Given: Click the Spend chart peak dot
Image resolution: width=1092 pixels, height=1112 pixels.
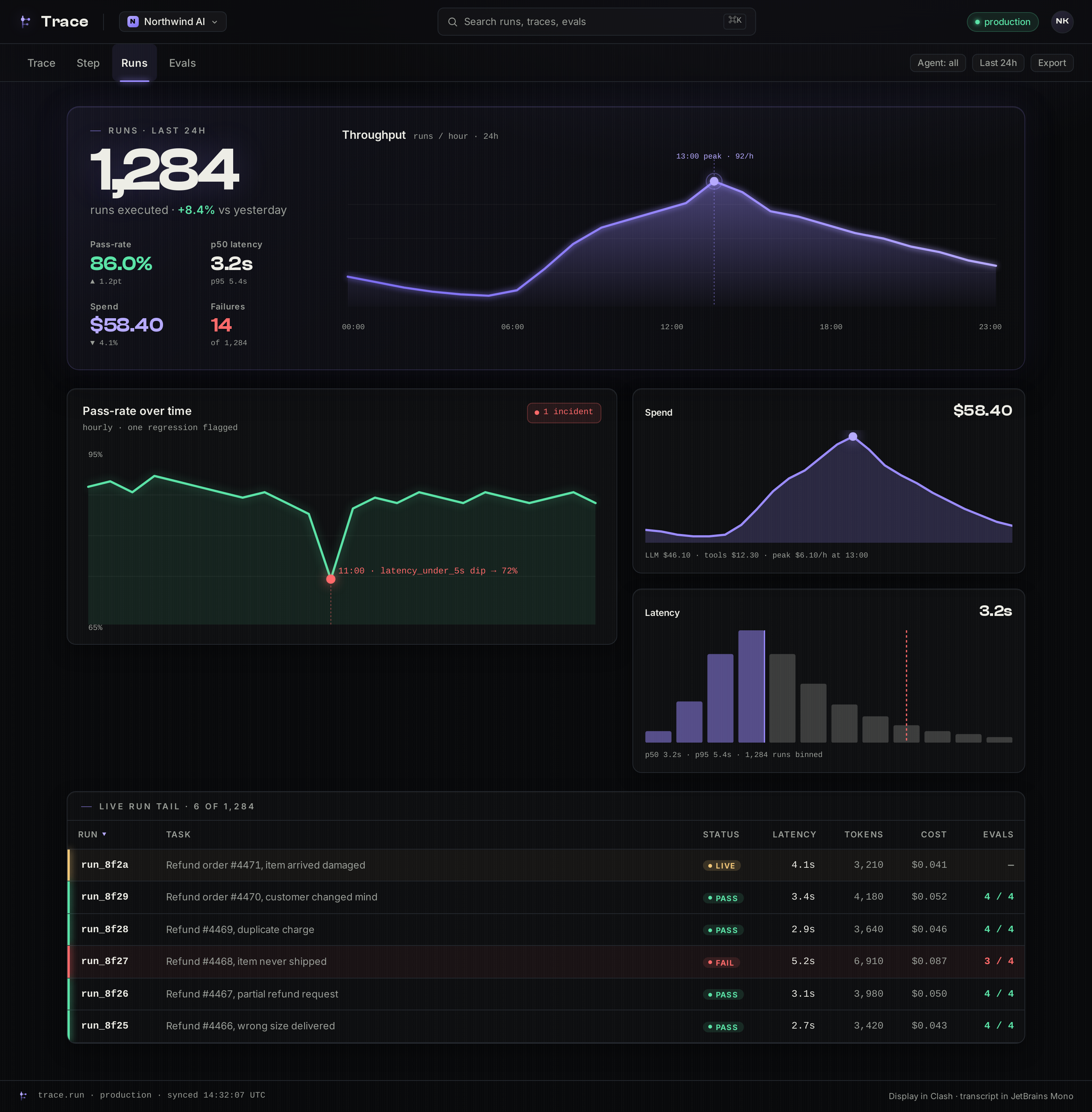Looking at the screenshot, I should coord(853,437).
